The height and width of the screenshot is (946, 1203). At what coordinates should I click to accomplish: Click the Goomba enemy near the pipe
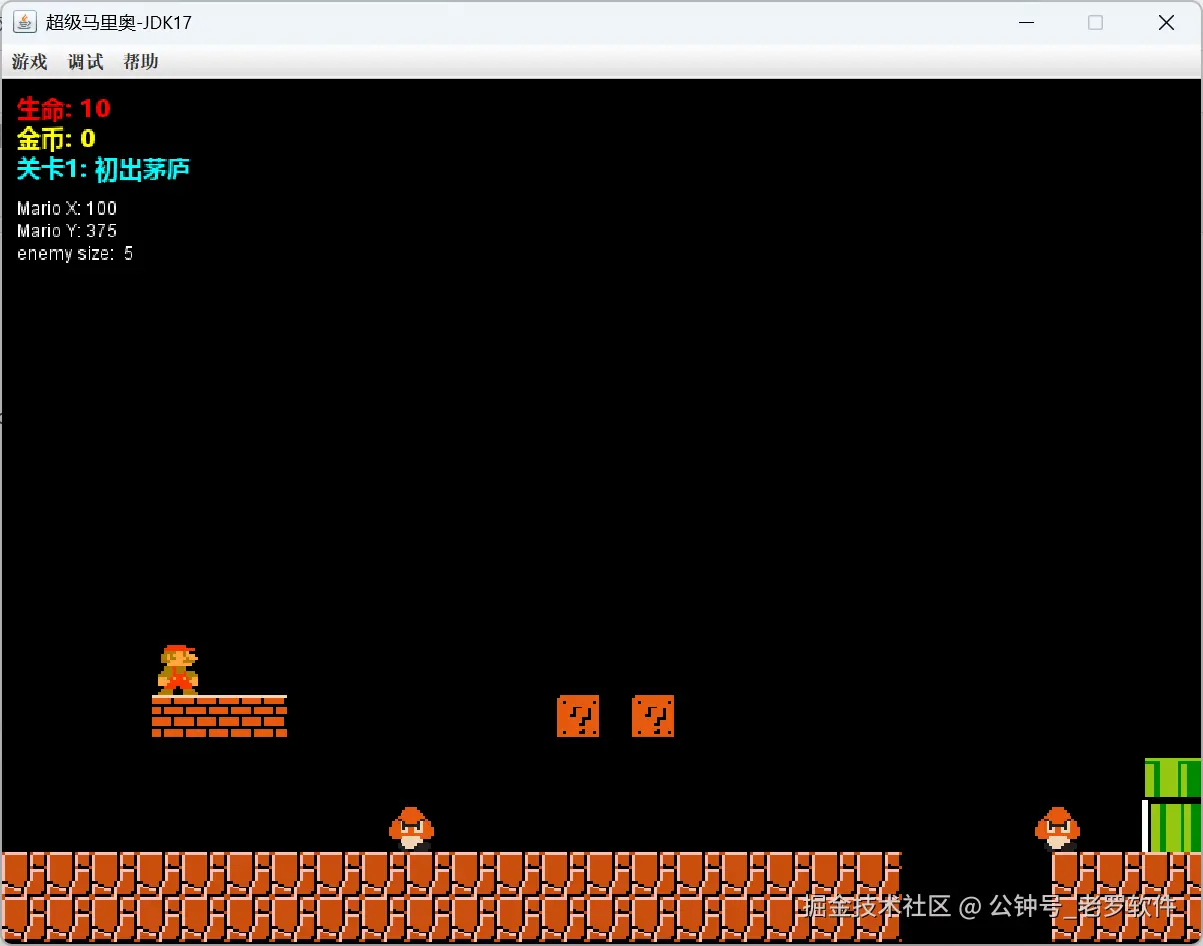click(1057, 829)
